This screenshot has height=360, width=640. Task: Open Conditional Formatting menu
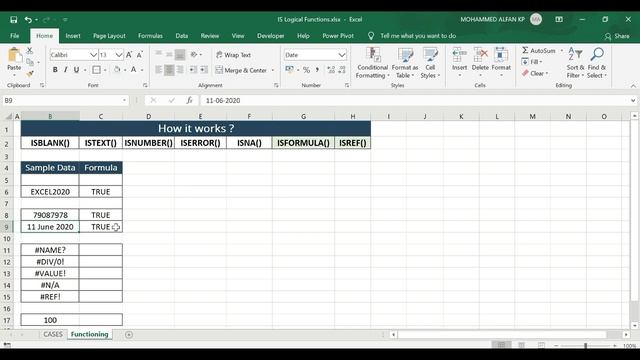pyautogui.click(x=372, y=63)
